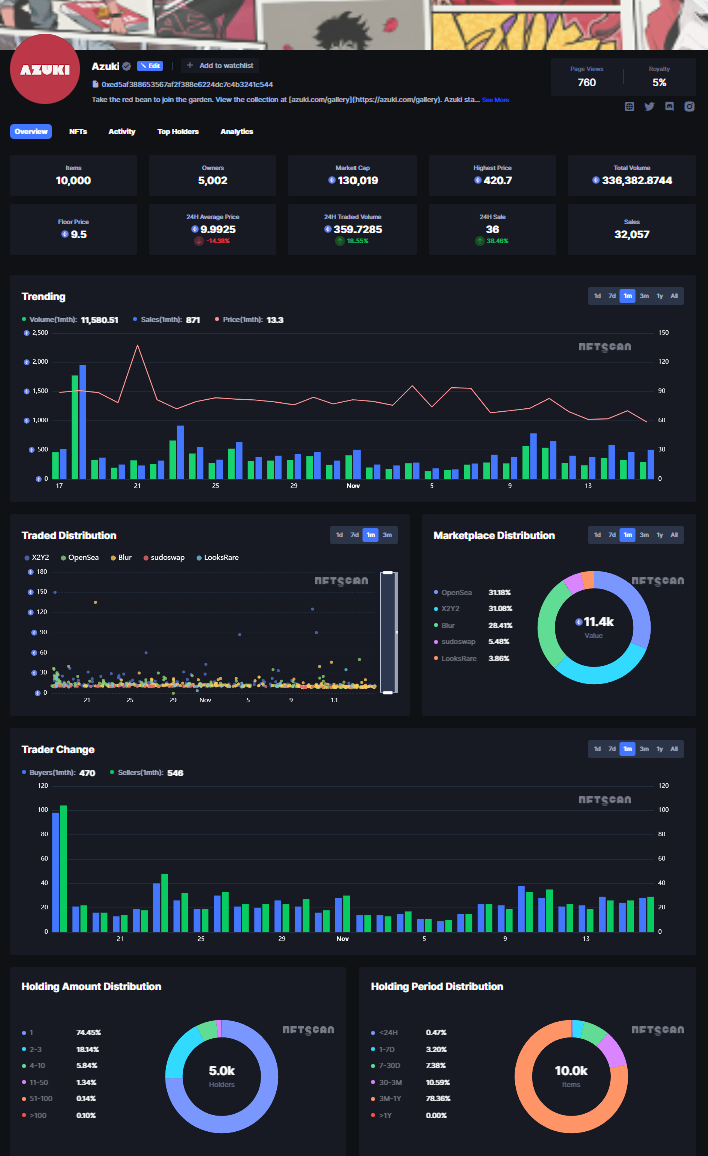Select 3m range in Traded Distribution
This screenshot has height=1156, width=708.
[x=388, y=535]
